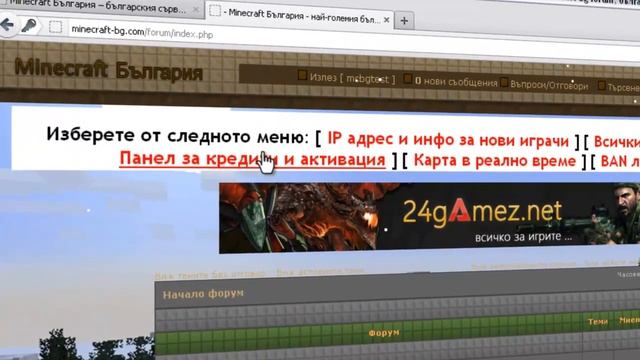Open 'Панел за кредити и активация'

click(x=252, y=159)
